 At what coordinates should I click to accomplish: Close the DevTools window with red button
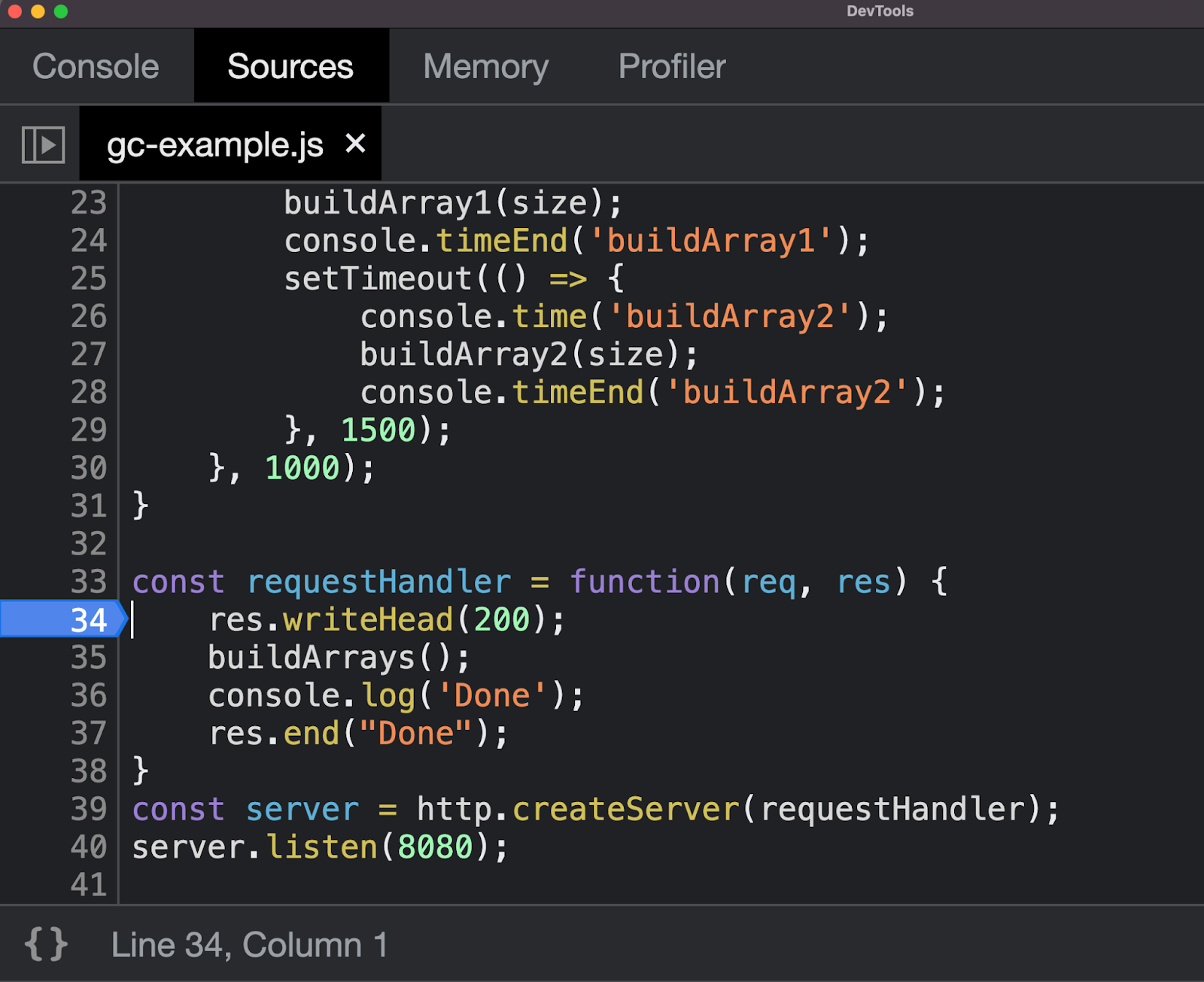(x=14, y=11)
